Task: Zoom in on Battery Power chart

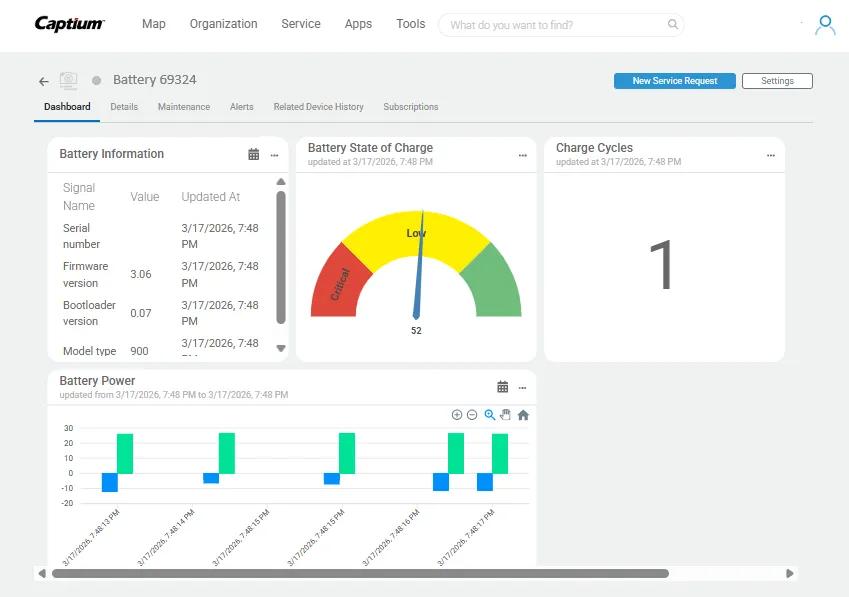Action: [x=457, y=415]
